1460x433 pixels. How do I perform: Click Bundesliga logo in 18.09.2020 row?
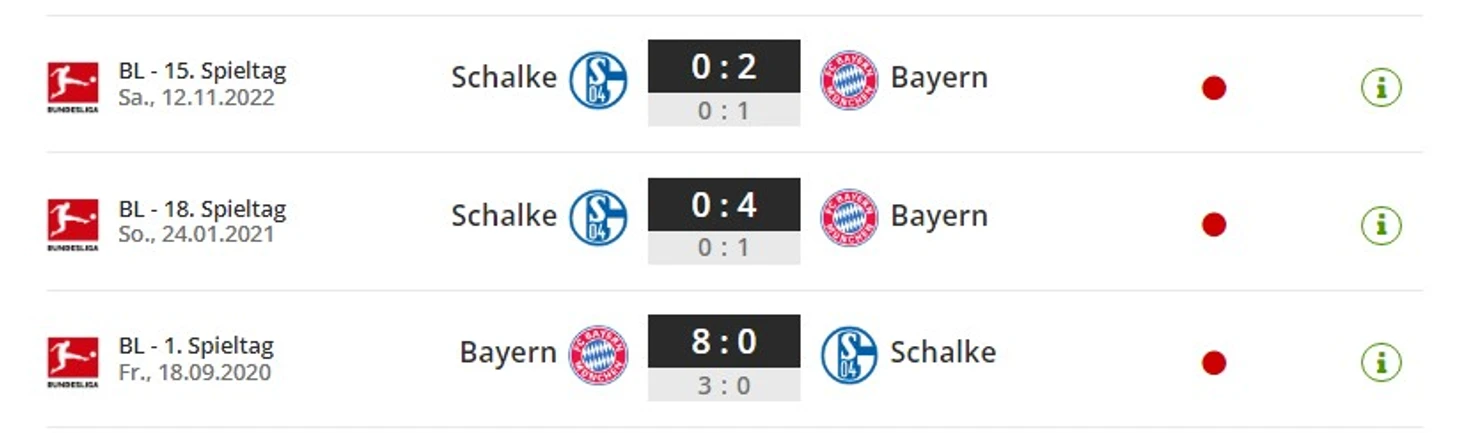click(x=73, y=362)
